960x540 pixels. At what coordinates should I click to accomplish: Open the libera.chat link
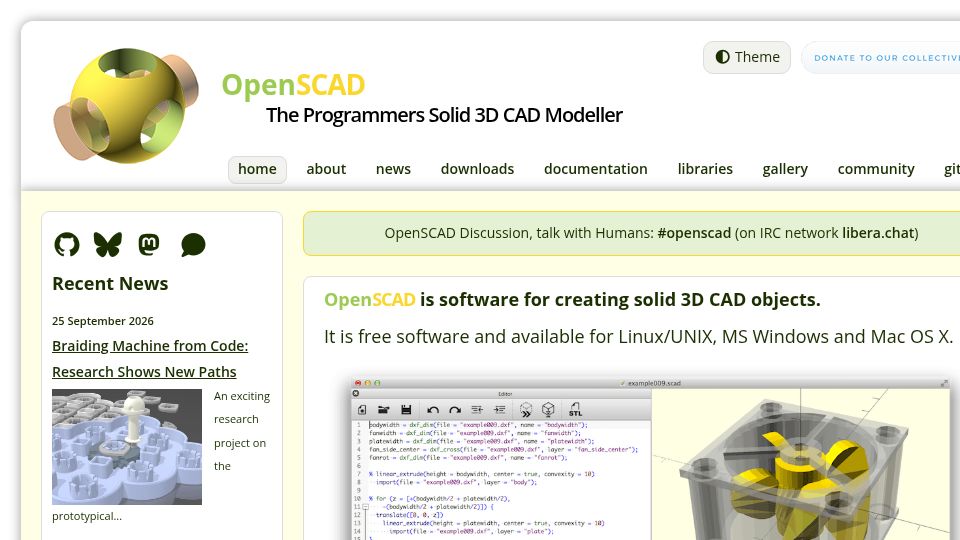pyautogui.click(x=878, y=233)
